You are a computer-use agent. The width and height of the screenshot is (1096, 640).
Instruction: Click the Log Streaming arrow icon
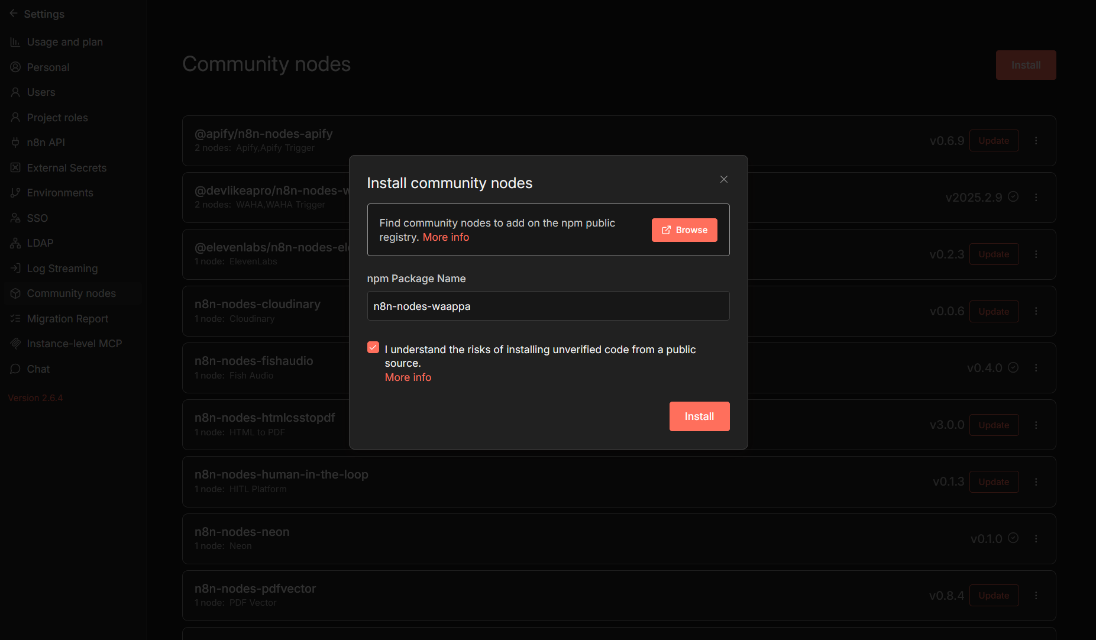pyautogui.click(x=15, y=268)
